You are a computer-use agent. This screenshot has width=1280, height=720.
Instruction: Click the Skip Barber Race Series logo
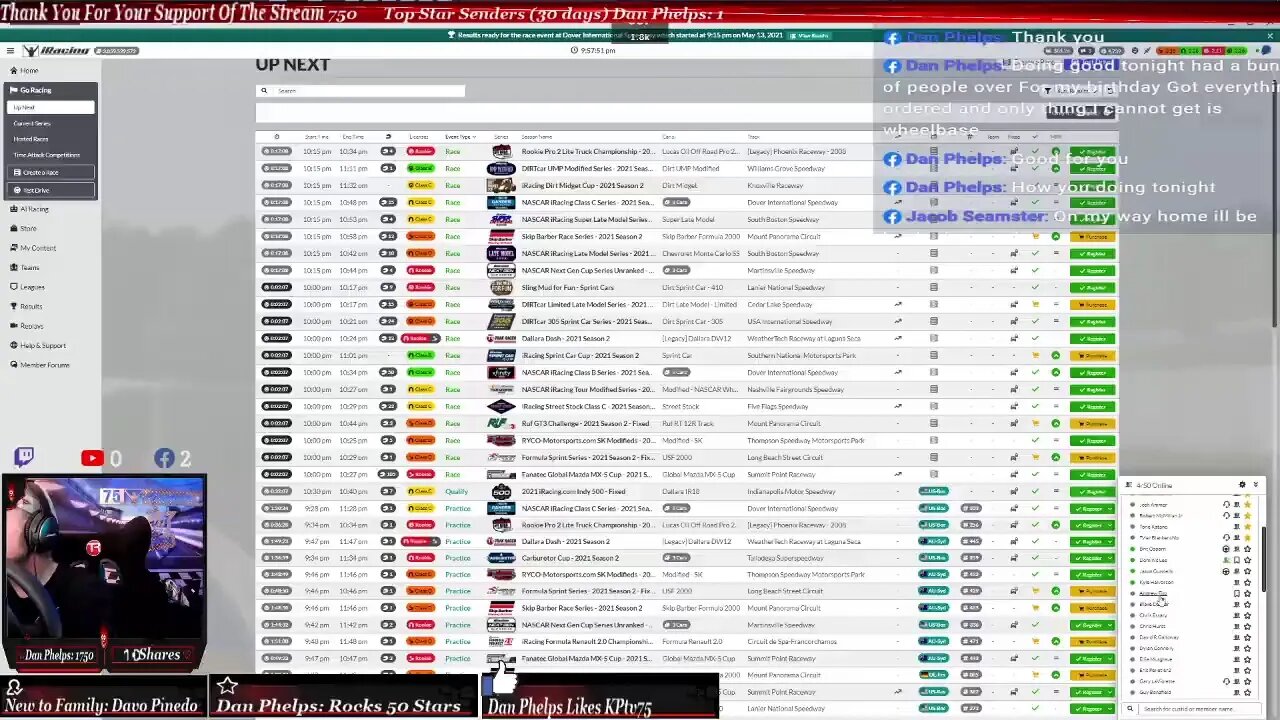(x=501, y=237)
